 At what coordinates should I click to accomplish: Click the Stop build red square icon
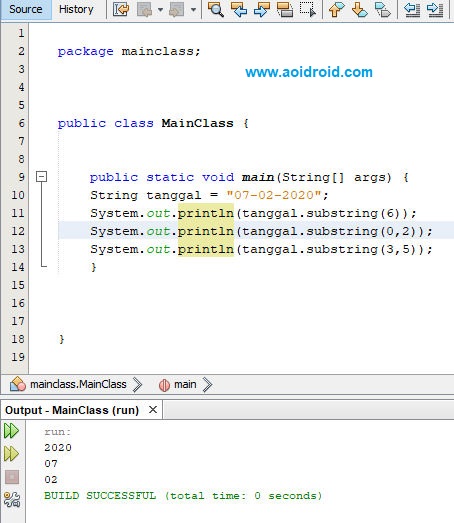[12, 477]
